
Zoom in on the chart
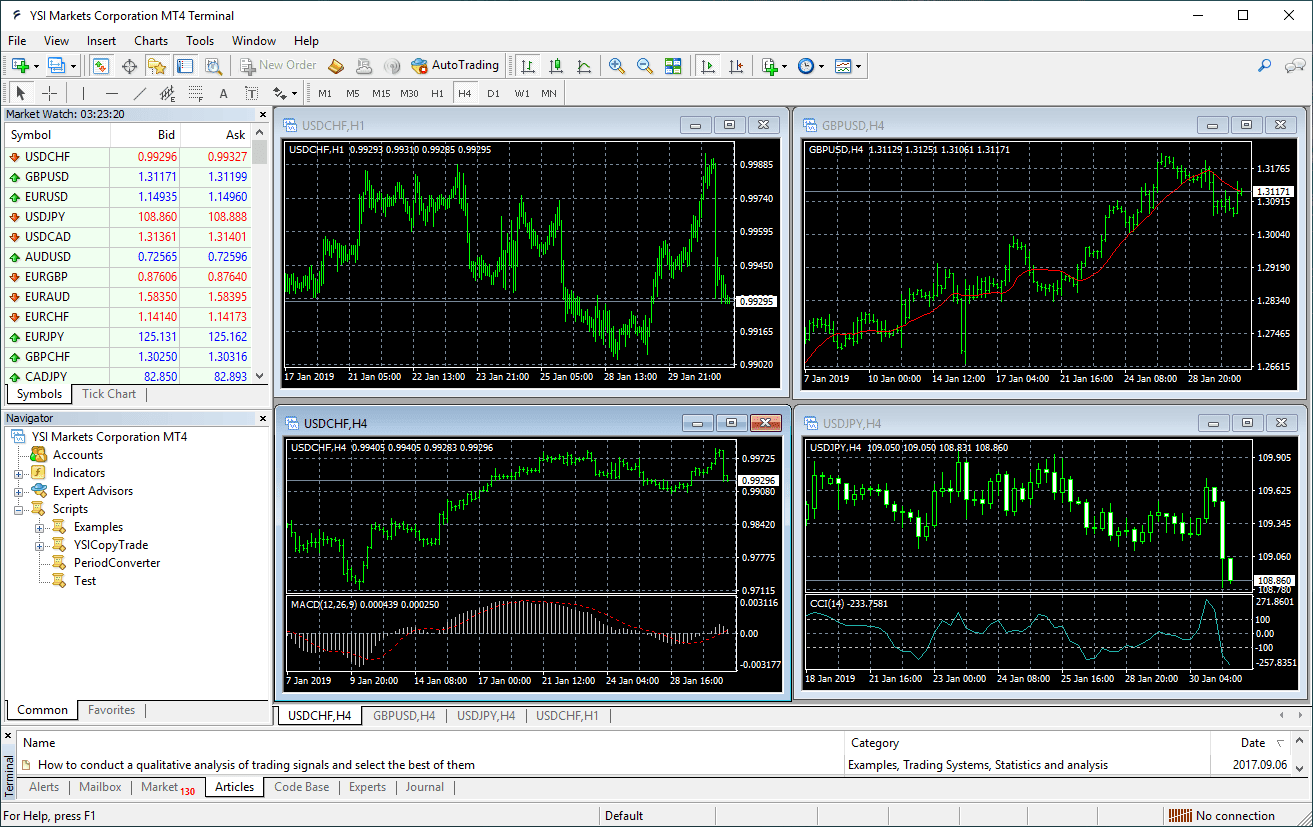(x=617, y=66)
